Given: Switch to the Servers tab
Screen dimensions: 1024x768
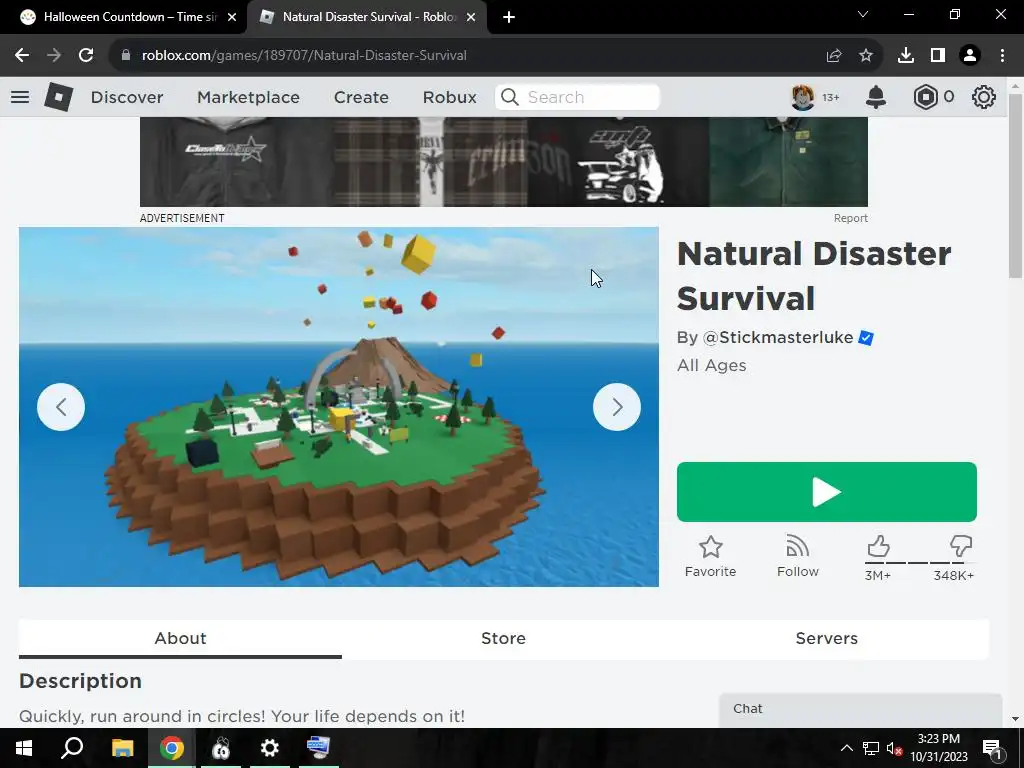Looking at the screenshot, I should [x=827, y=638].
